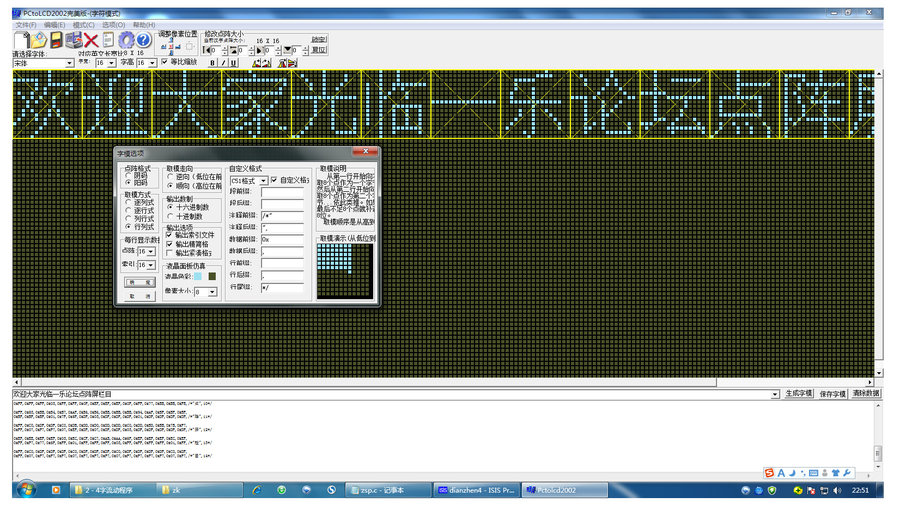Toggle bold with the B button
The image size is (900, 509).
pyautogui.click(x=212, y=62)
